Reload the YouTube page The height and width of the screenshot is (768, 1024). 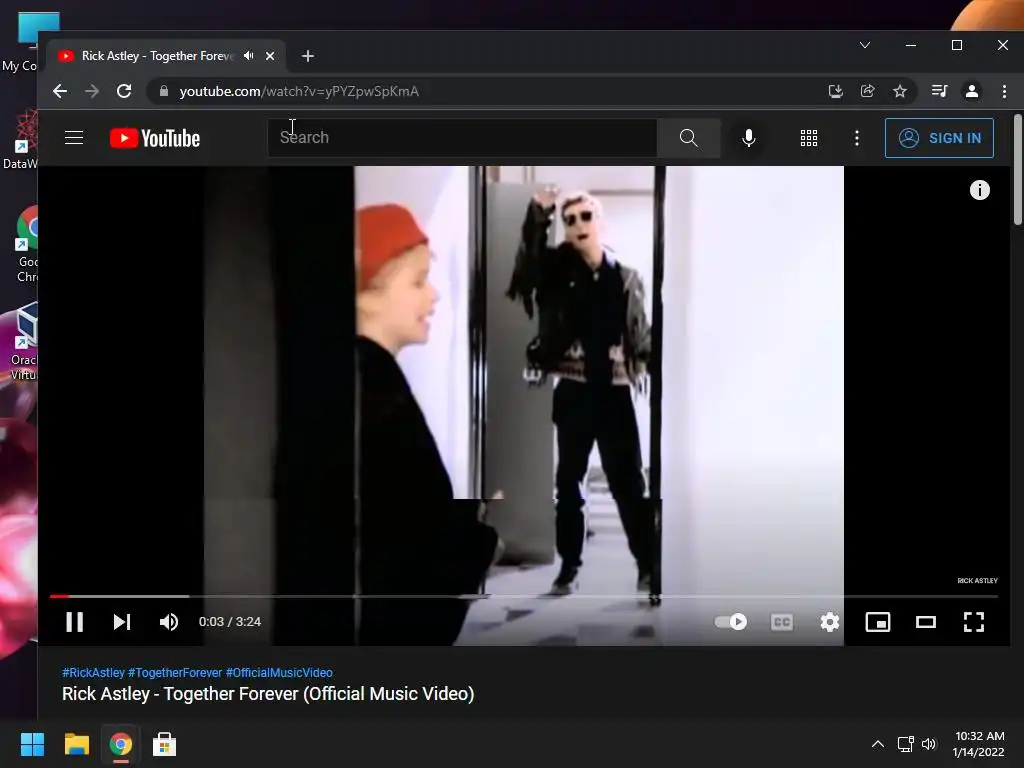(124, 91)
